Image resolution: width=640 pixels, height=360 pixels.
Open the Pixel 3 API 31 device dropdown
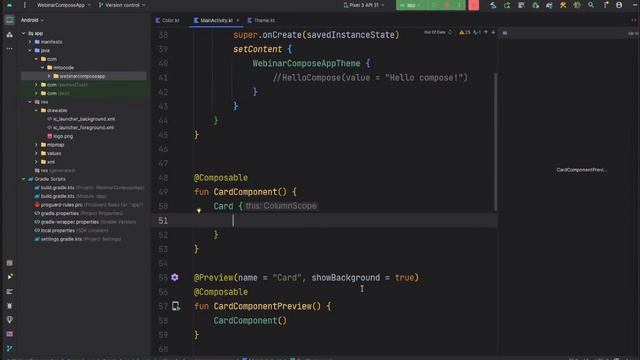click(364, 5)
